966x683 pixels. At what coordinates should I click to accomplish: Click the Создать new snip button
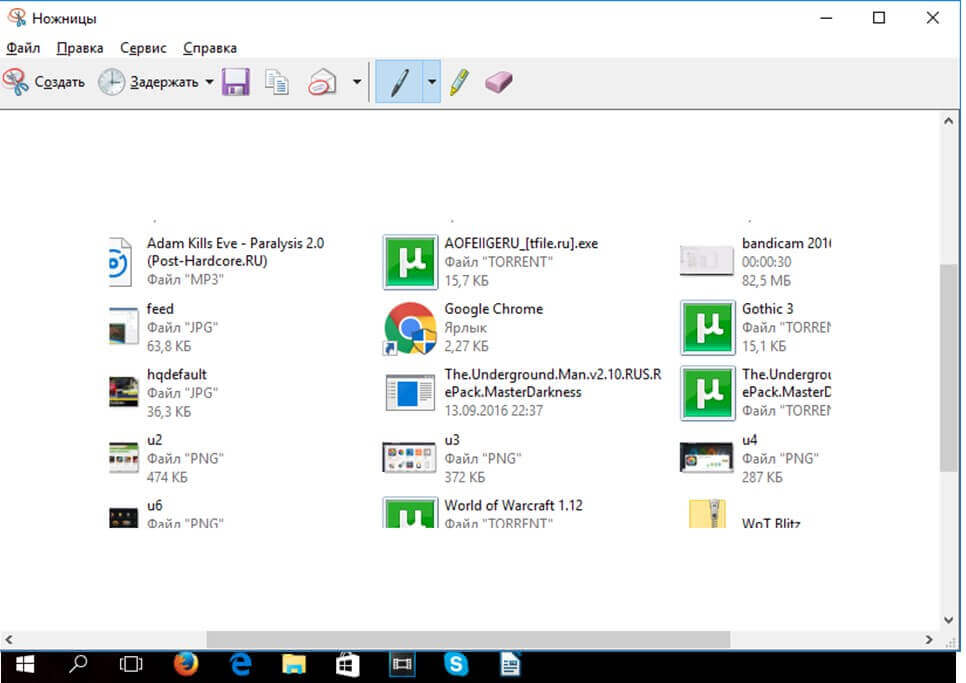tap(45, 82)
